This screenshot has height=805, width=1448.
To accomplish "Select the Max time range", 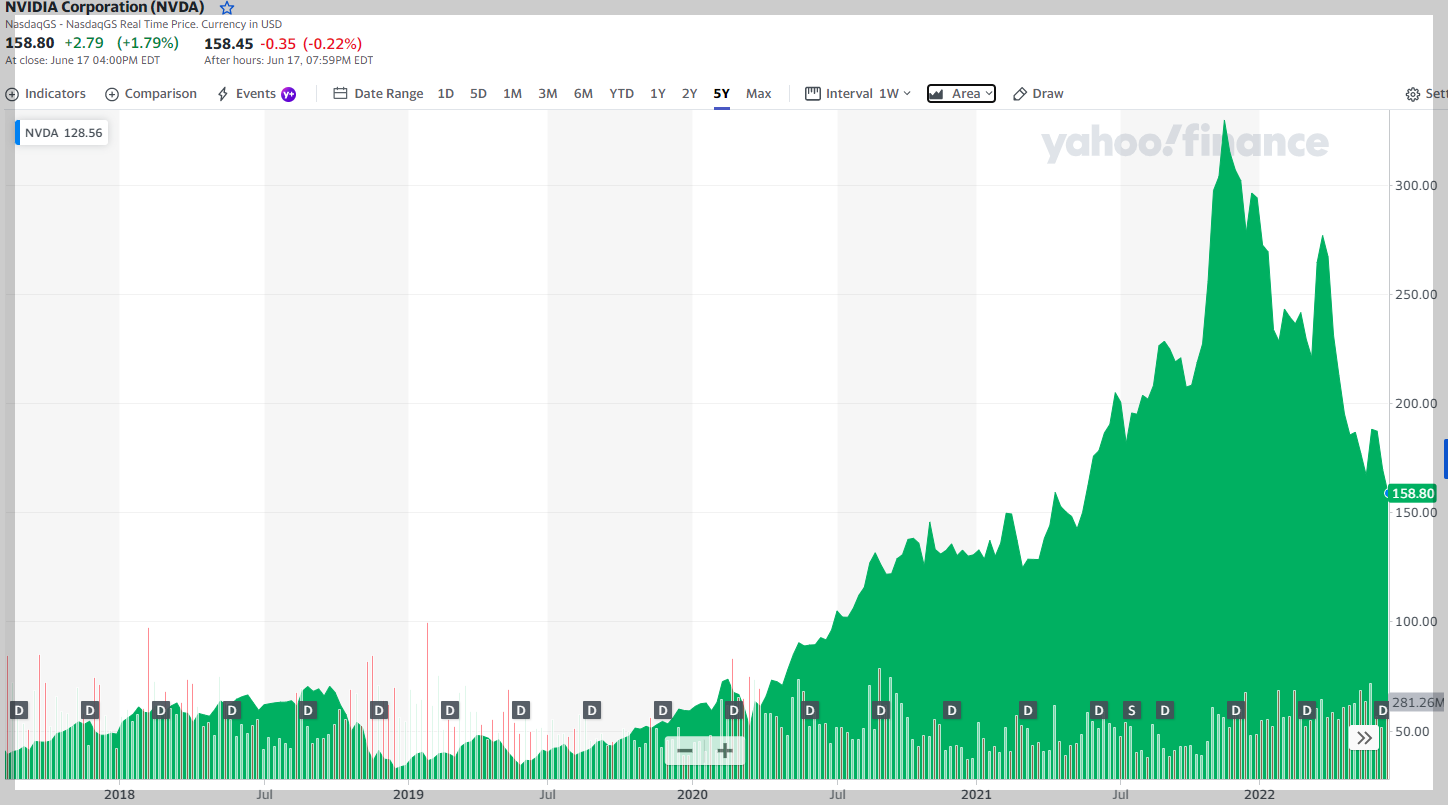I will point(759,94).
